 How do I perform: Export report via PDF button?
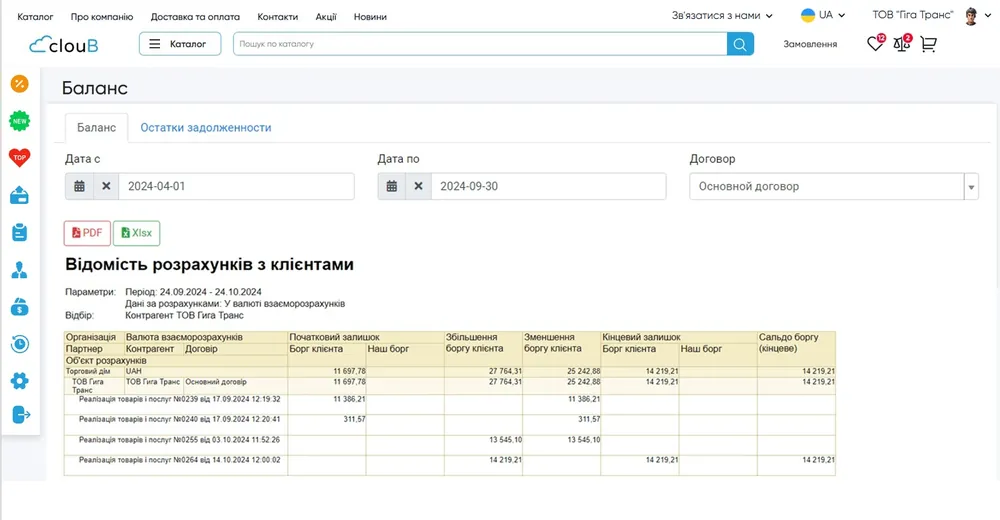[x=87, y=233]
